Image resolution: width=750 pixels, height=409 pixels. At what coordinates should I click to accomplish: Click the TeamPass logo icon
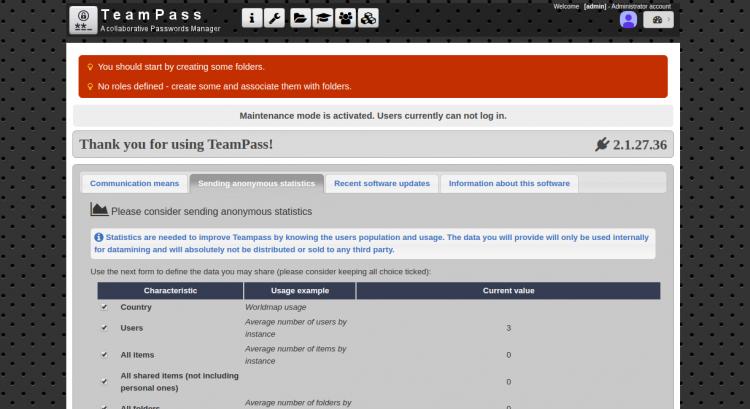tap(83, 19)
